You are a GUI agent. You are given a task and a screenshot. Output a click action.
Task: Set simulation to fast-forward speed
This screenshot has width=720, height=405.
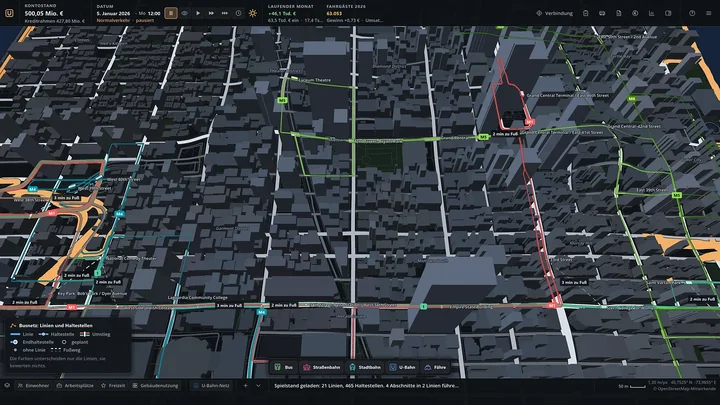tap(211, 13)
